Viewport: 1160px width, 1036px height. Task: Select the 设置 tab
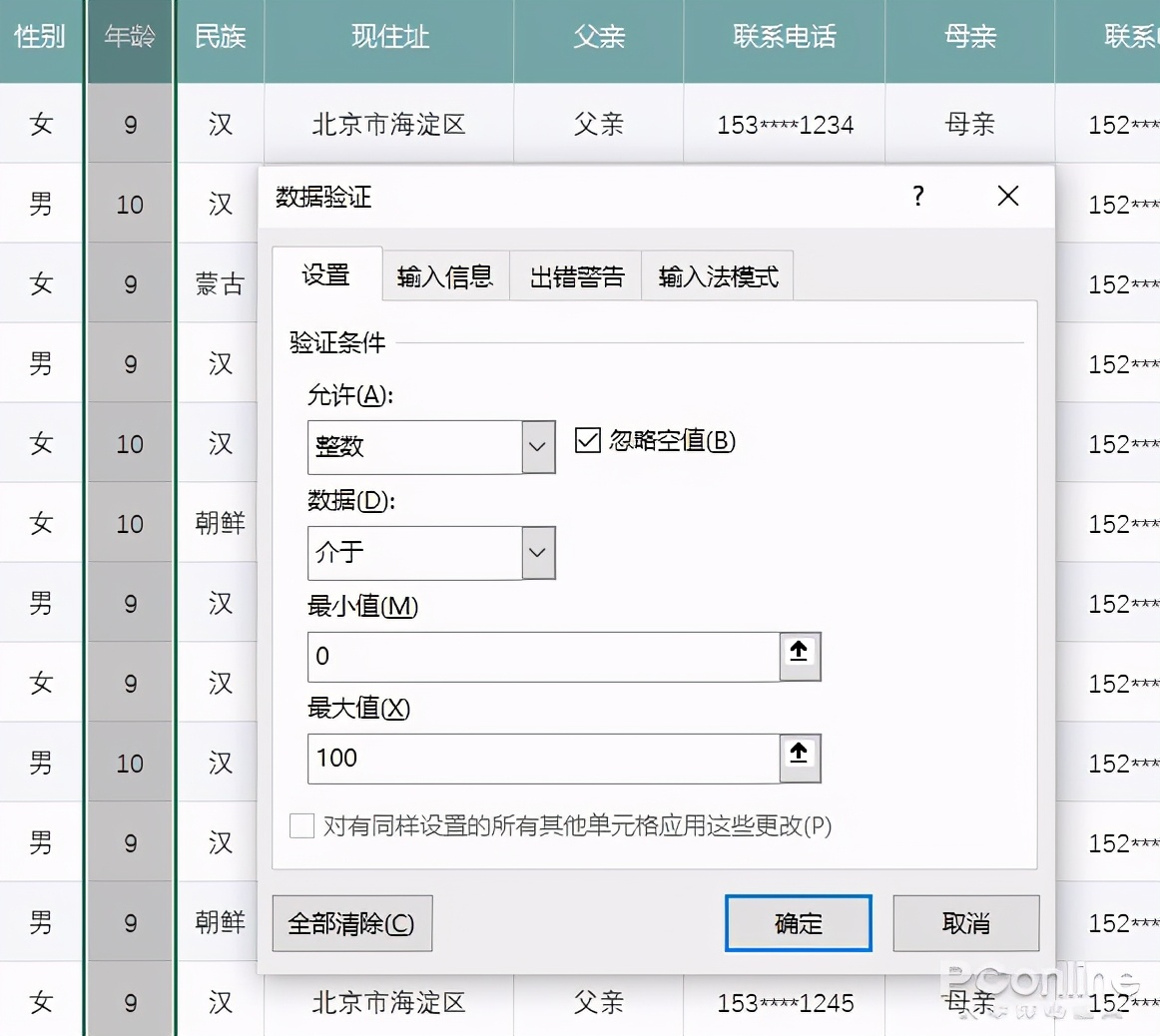326,276
